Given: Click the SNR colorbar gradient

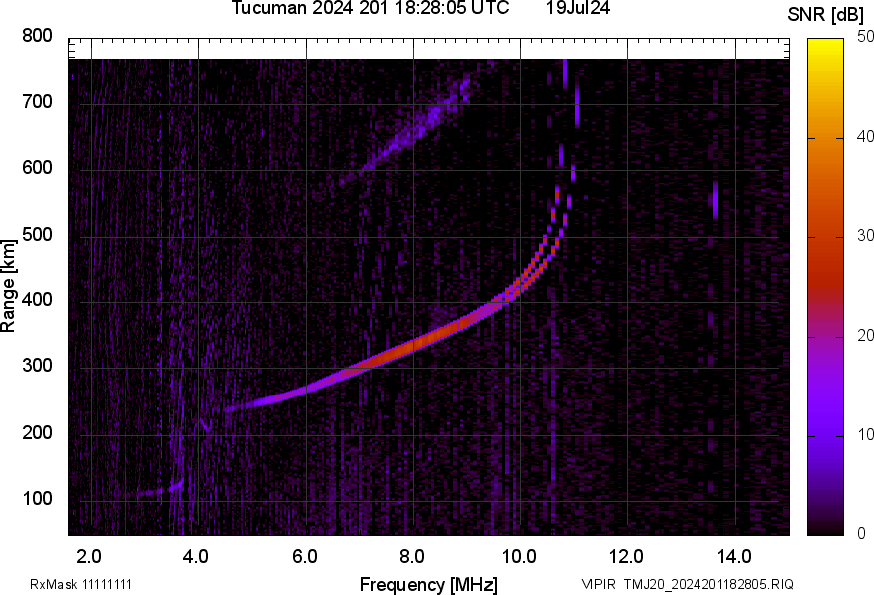Looking at the screenshot, I should pos(826,287).
